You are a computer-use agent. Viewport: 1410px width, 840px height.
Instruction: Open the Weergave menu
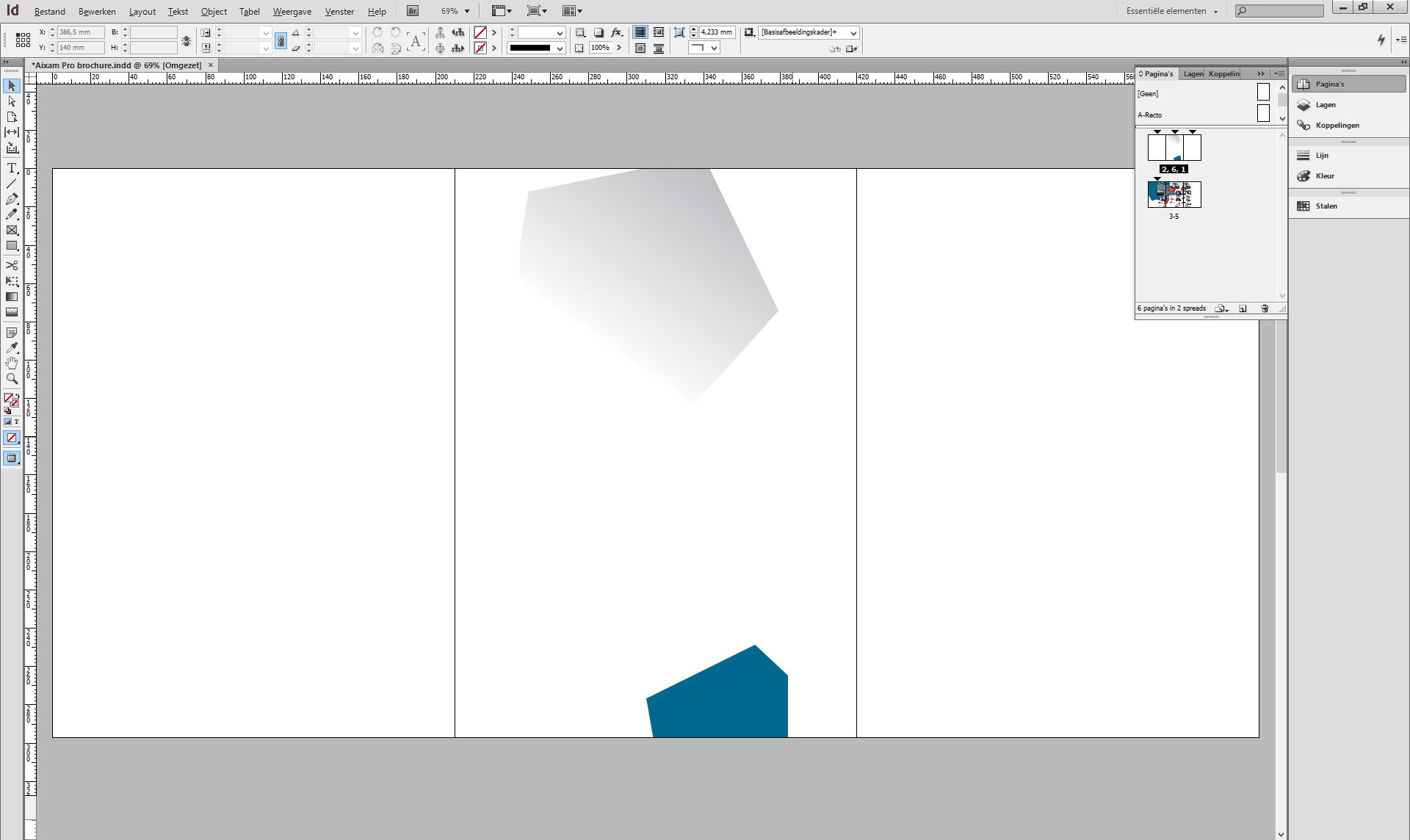pyautogui.click(x=292, y=11)
